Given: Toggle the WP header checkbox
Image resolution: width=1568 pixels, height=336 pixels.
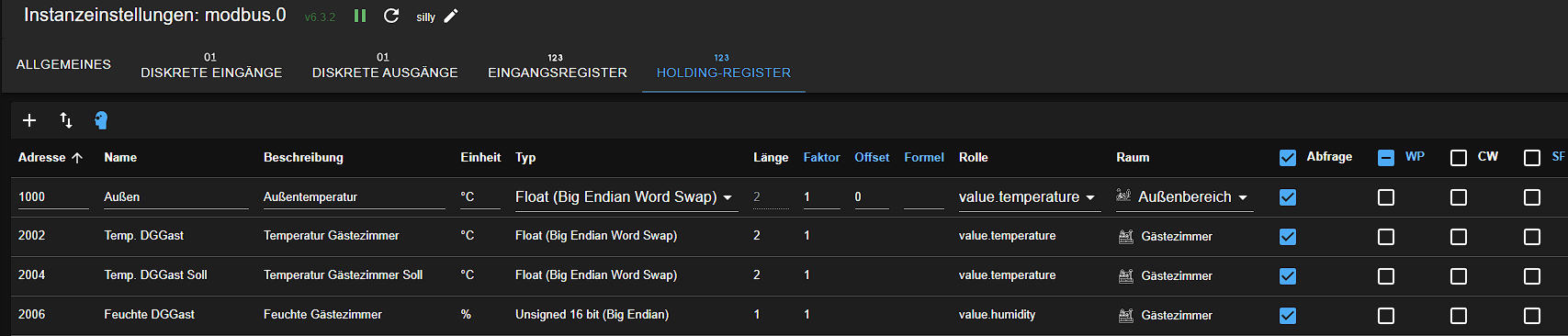Looking at the screenshot, I should tap(1386, 158).
